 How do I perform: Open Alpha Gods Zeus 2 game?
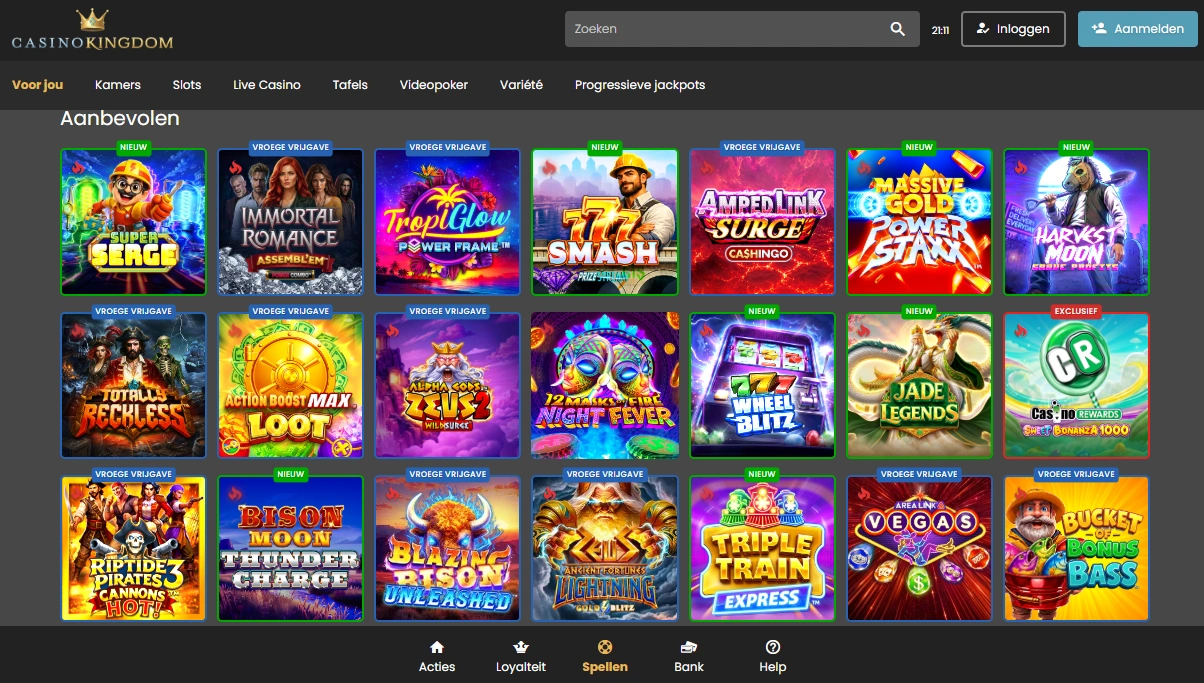tap(447, 385)
